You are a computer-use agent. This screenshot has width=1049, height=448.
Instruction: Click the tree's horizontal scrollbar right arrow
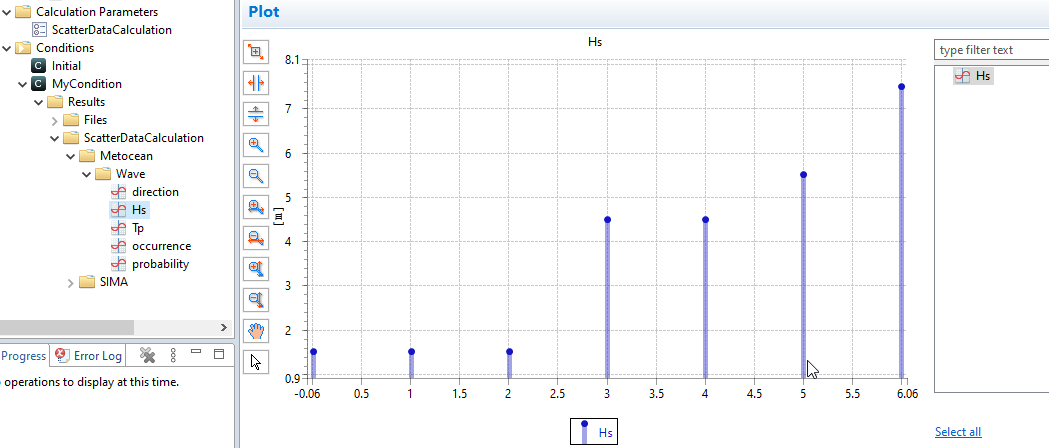[x=223, y=327]
